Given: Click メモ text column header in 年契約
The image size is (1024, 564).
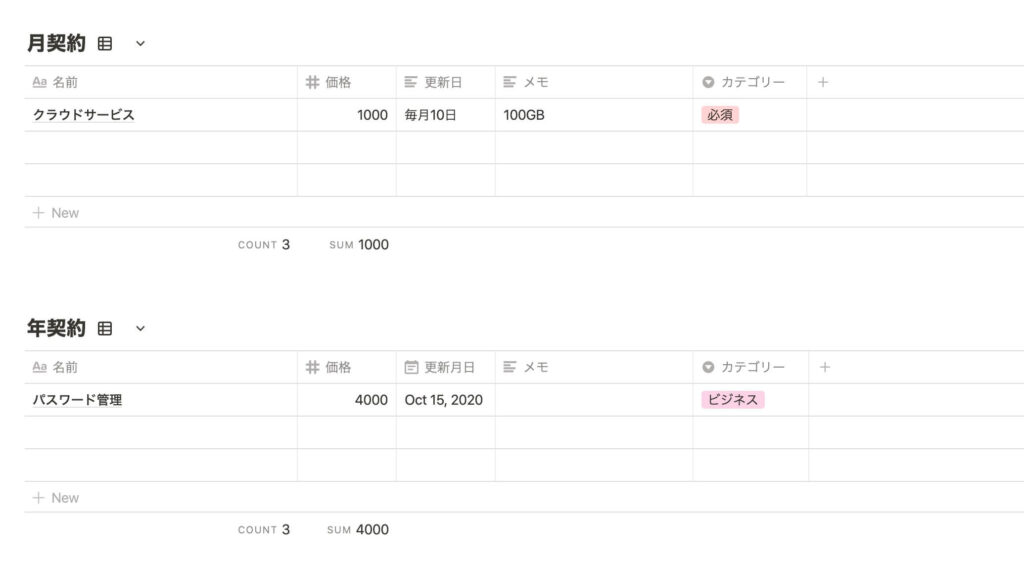Looking at the screenshot, I should 594,367.
